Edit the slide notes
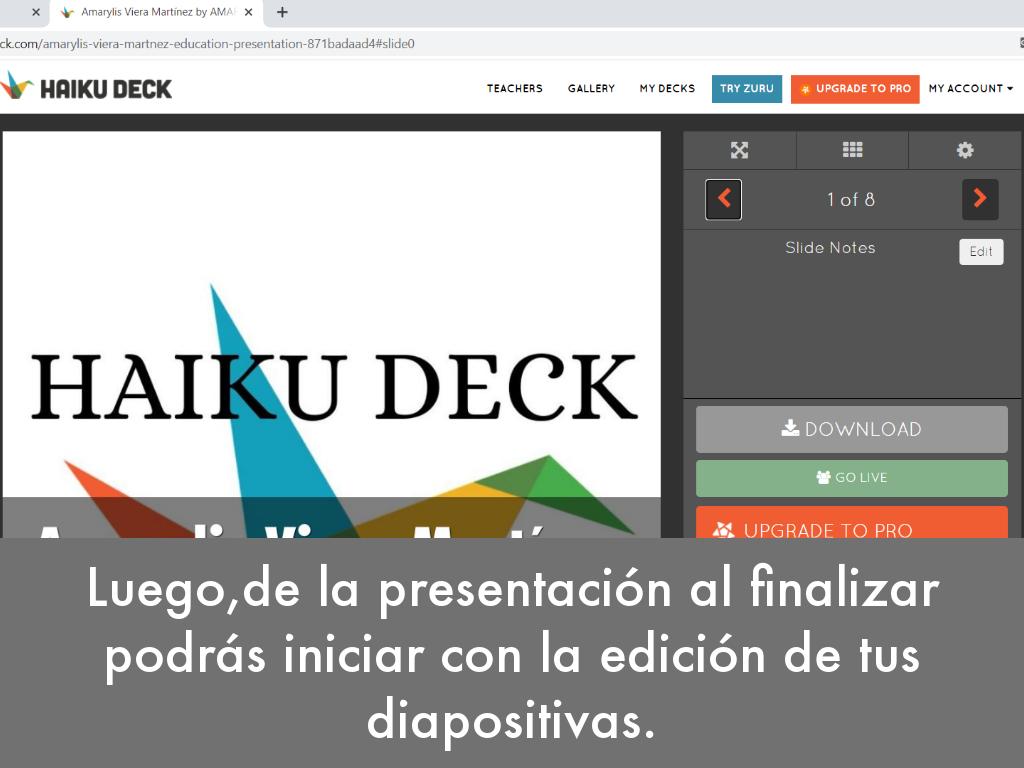Image resolution: width=1024 pixels, height=768 pixels. 980,252
